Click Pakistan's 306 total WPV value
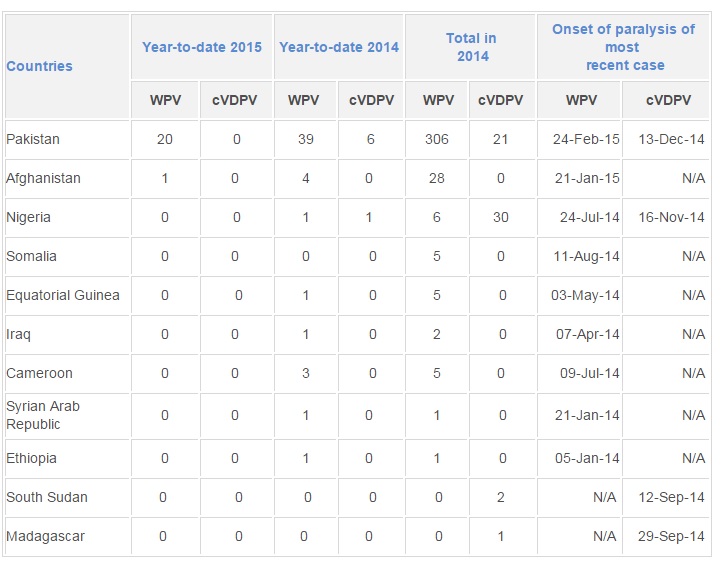This screenshot has width=722, height=563. click(437, 139)
